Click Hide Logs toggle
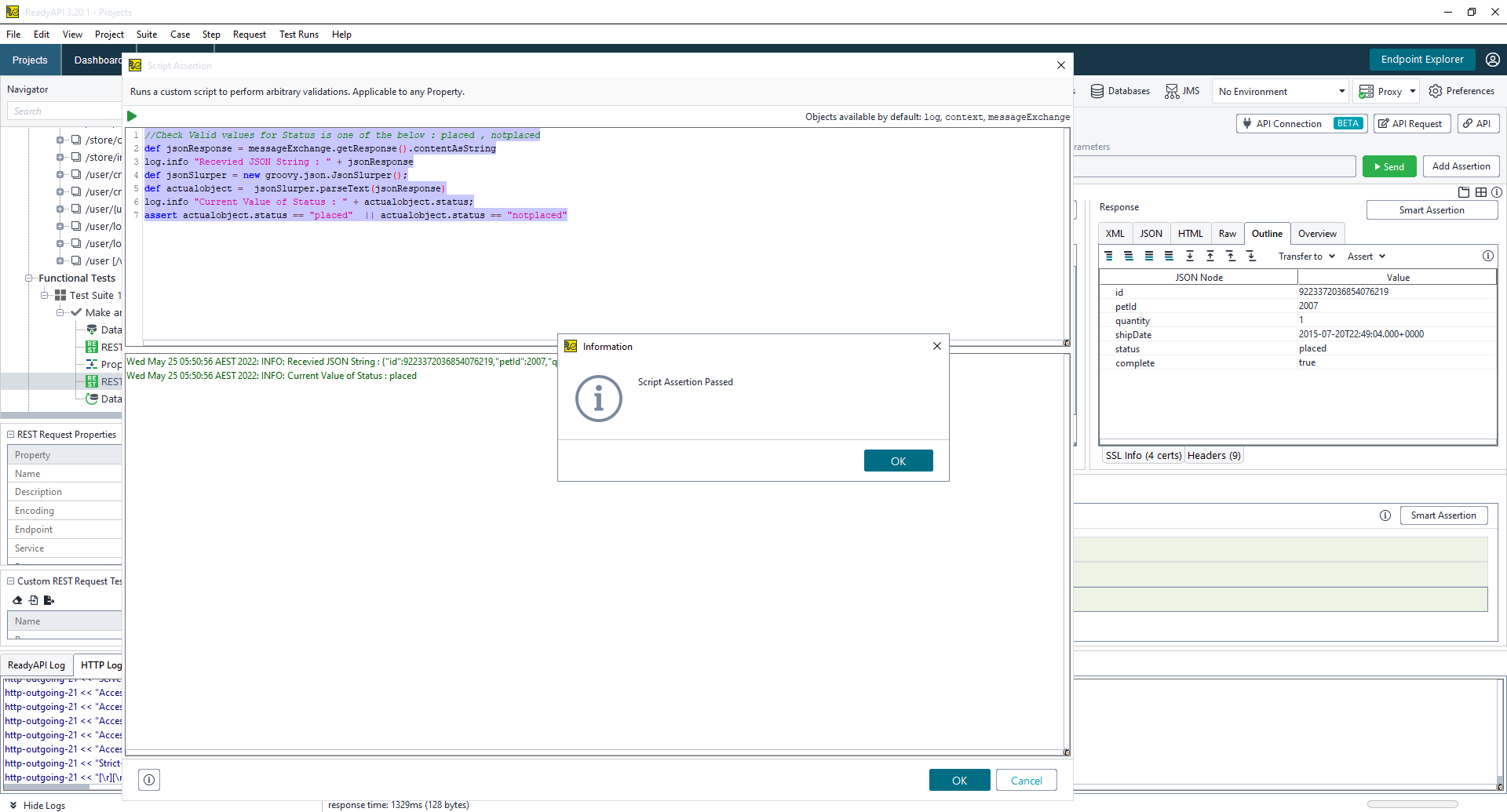The height and width of the screenshot is (812, 1507). click(37, 805)
